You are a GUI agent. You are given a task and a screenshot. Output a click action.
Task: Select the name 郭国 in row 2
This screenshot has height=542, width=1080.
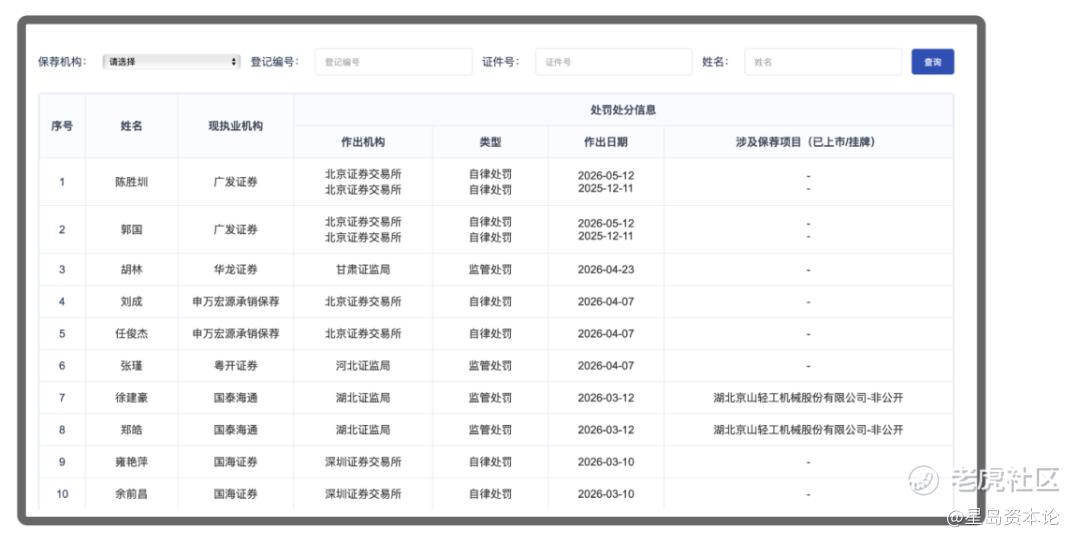(132, 229)
